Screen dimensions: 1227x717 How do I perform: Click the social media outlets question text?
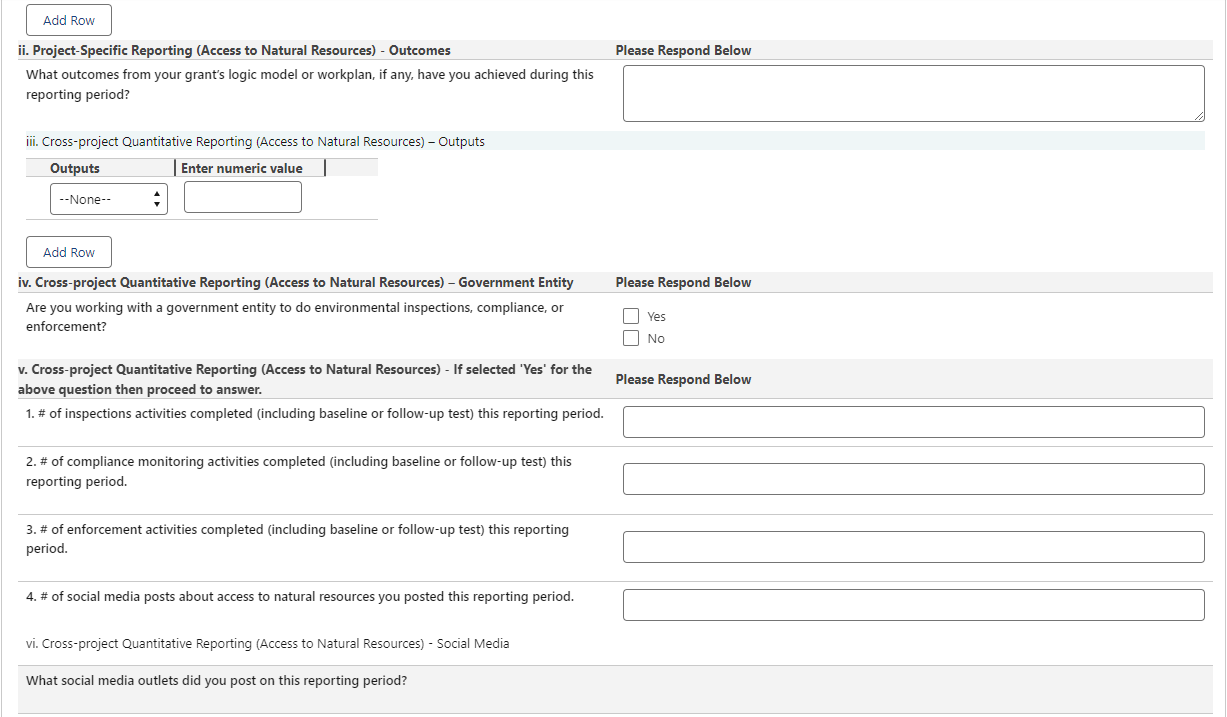pyautogui.click(x=216, y=680)
